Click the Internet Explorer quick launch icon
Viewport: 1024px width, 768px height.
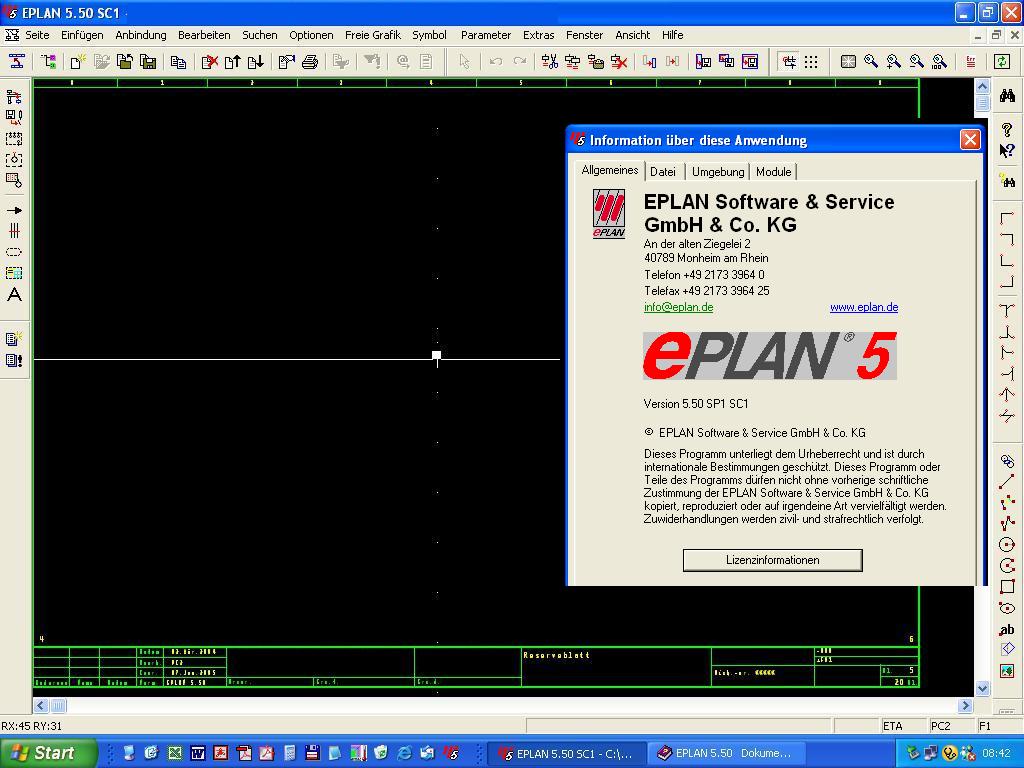(x=404, y=753)
